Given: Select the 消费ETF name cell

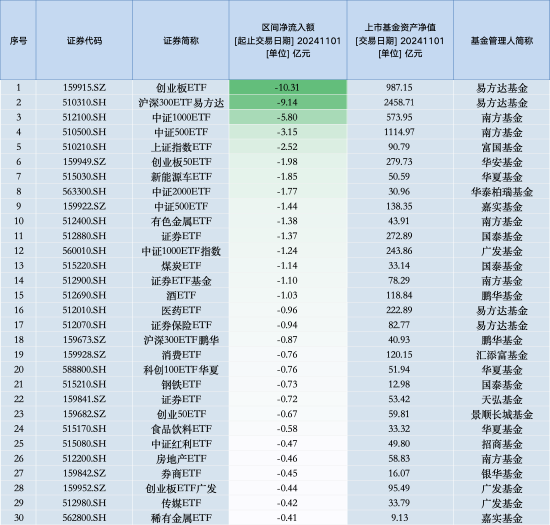Looking at the screenshot, I should (x=181, y=355).
